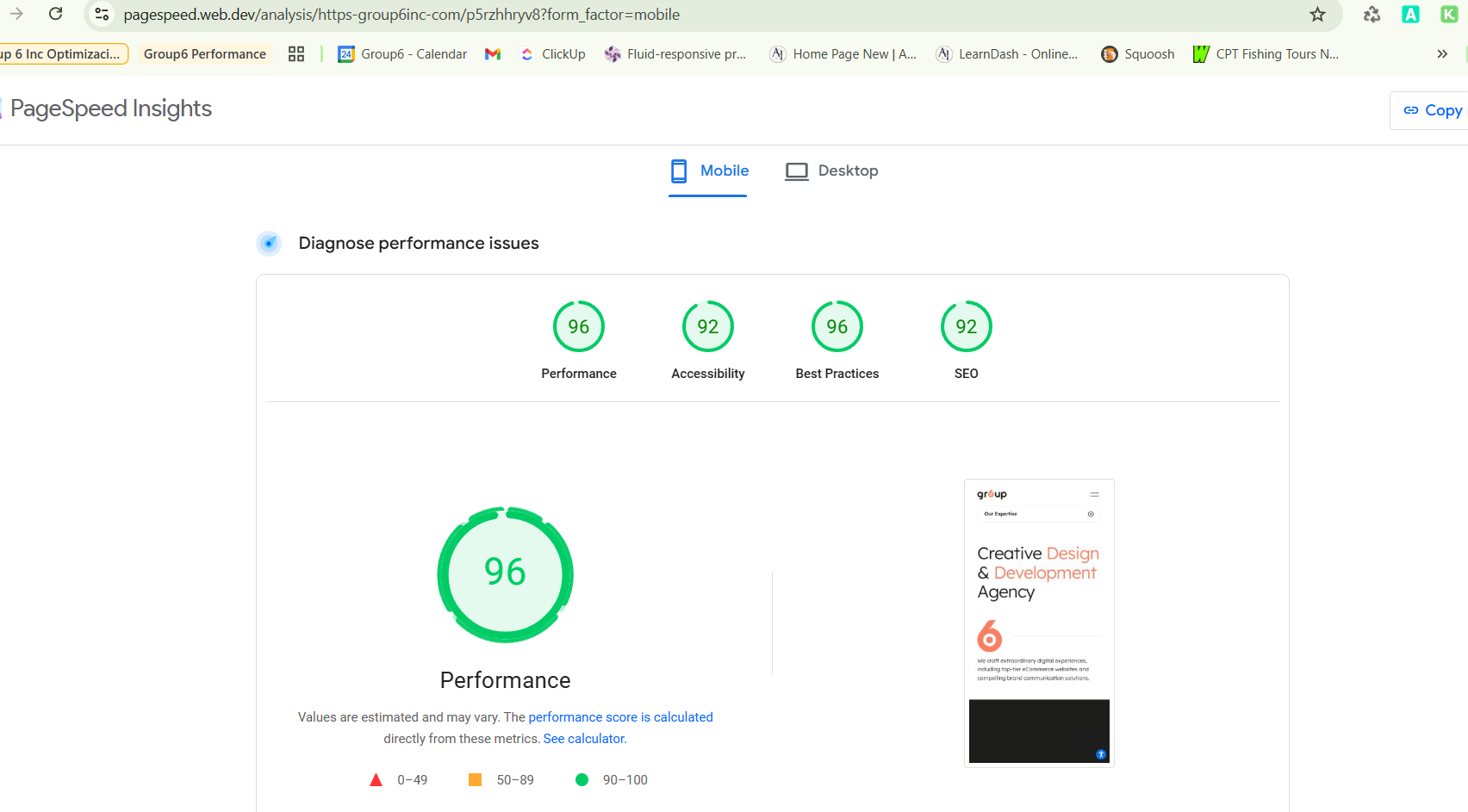1468x812 pixels.
Task: Open the Group6 Performance bookmark folder
Action: (204, 53)
